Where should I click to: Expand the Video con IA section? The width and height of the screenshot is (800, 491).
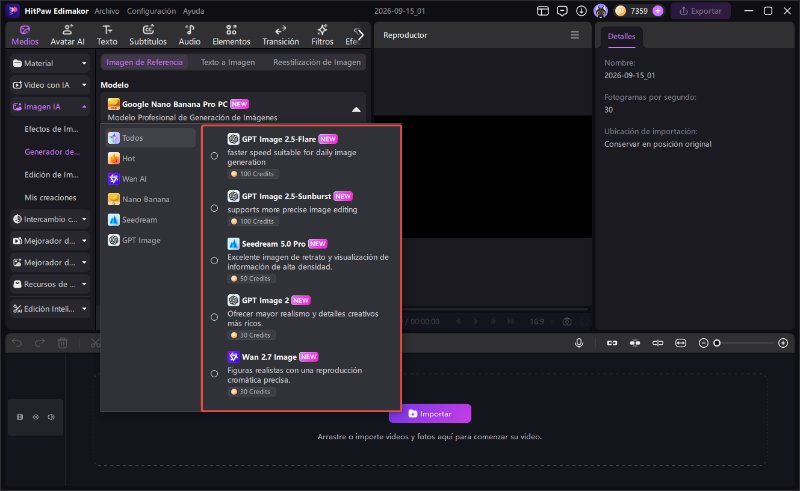[x=49, y=85]
